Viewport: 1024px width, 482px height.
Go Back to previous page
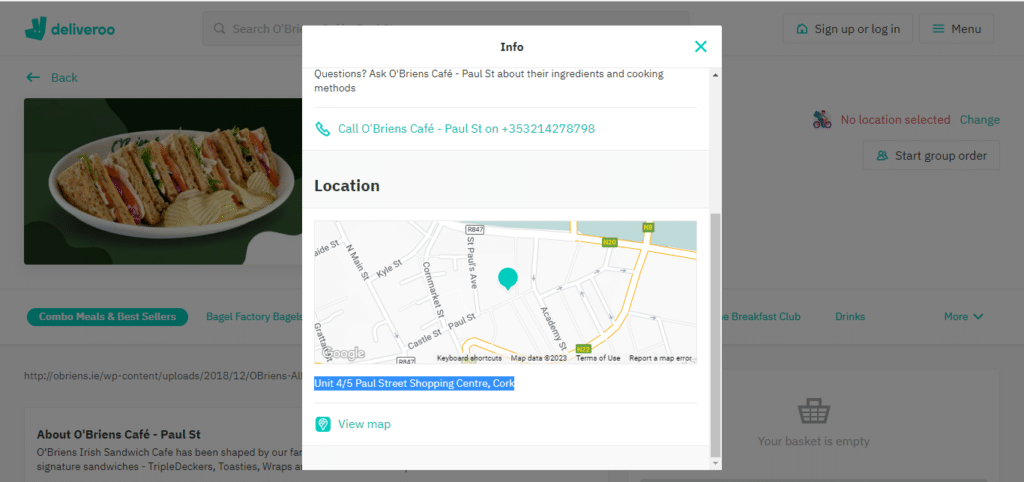pos(52,78)
